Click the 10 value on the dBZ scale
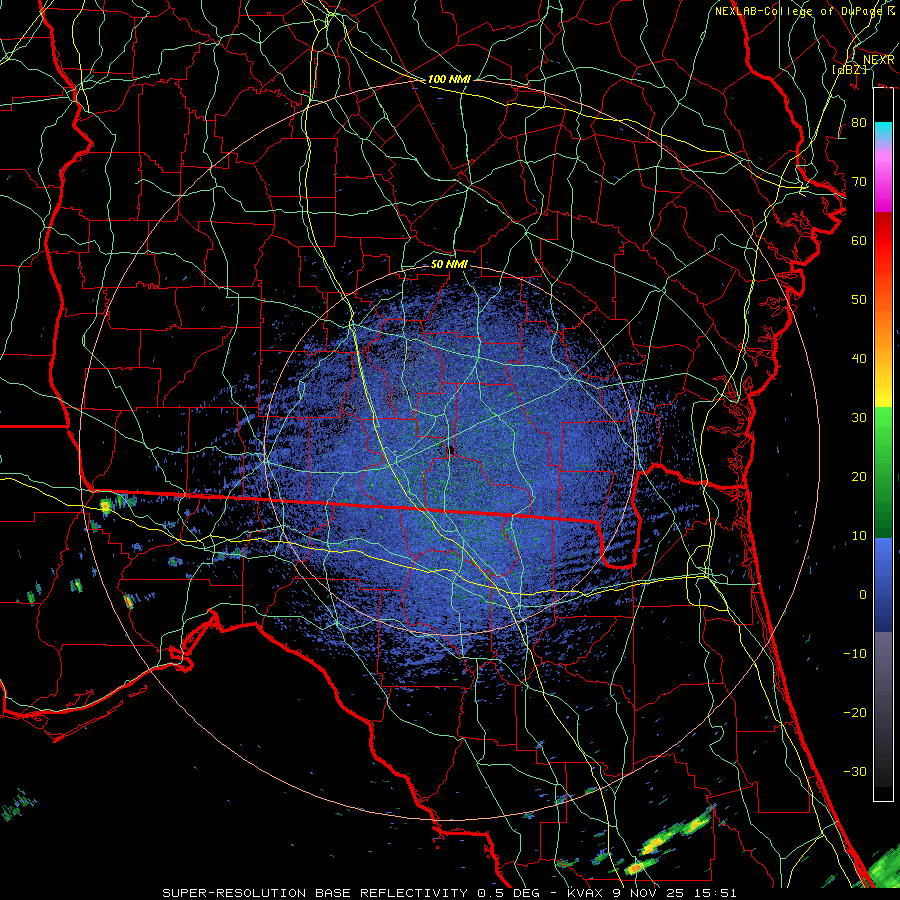The width and height of the screenshot is (900, 900). tap(859, 536)
